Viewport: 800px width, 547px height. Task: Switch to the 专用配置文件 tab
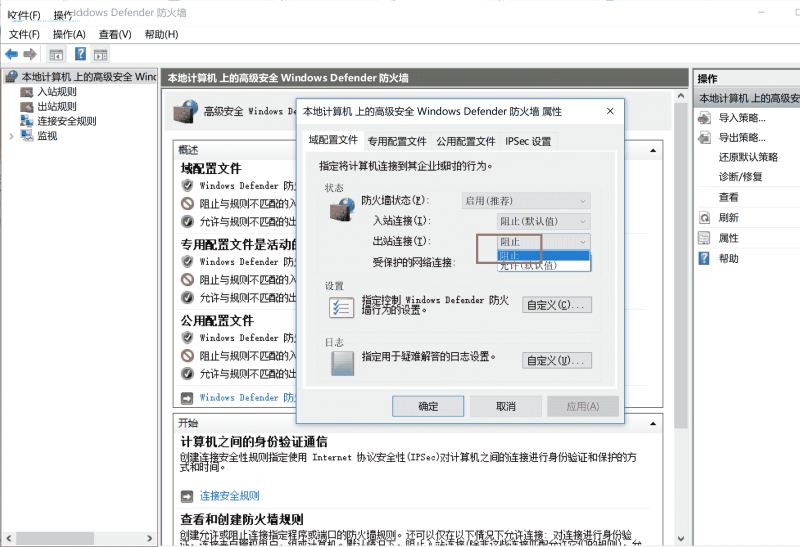click(x=397, y=141)
